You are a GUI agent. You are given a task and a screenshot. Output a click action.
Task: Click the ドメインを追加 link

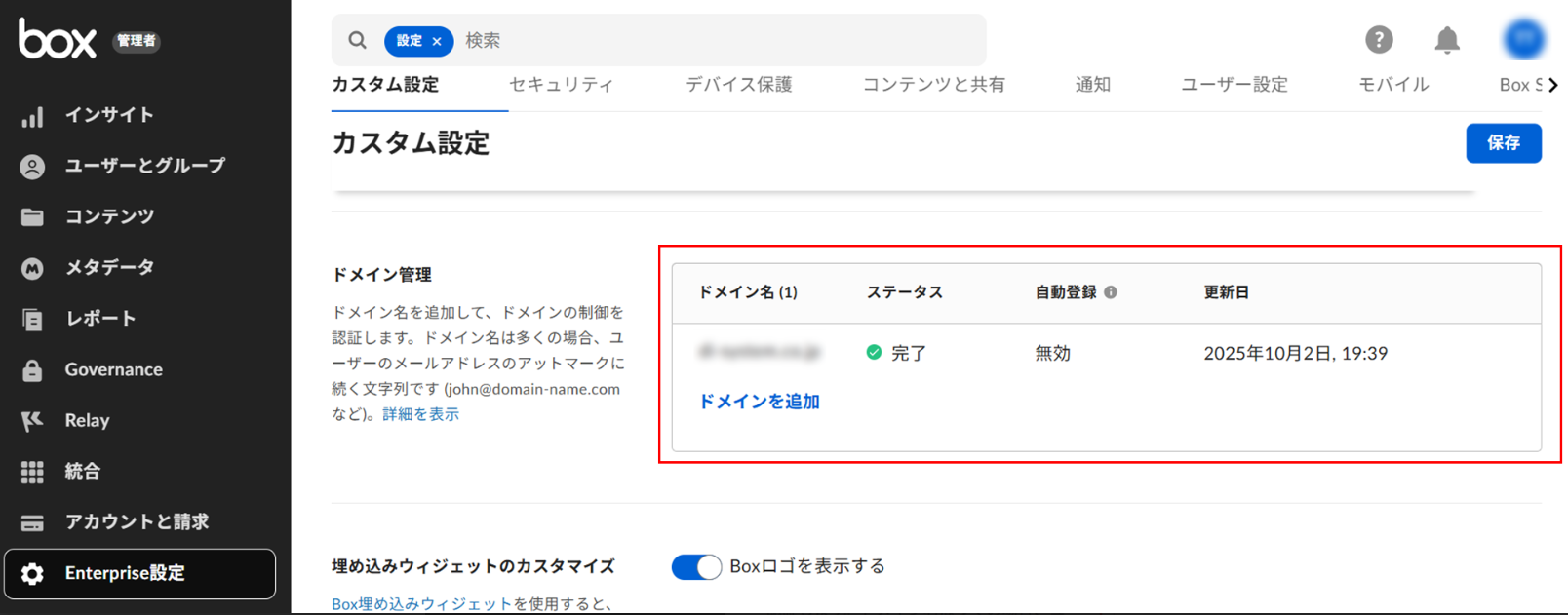tap(759, 402)
